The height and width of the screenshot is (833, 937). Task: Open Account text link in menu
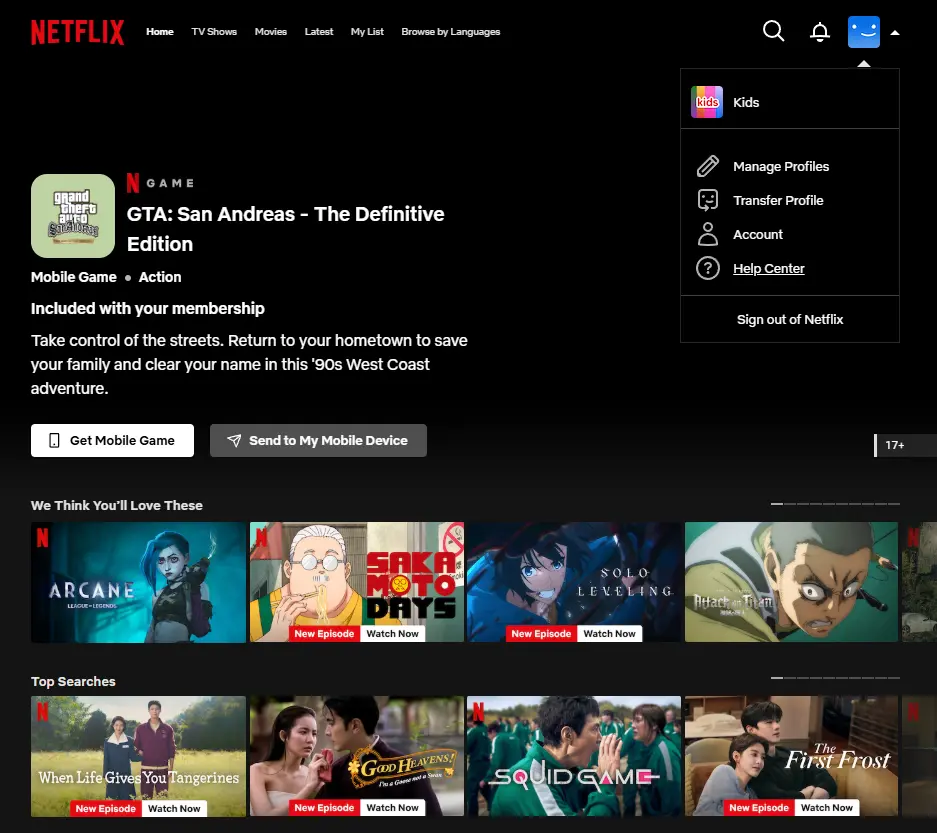point(758,234)
